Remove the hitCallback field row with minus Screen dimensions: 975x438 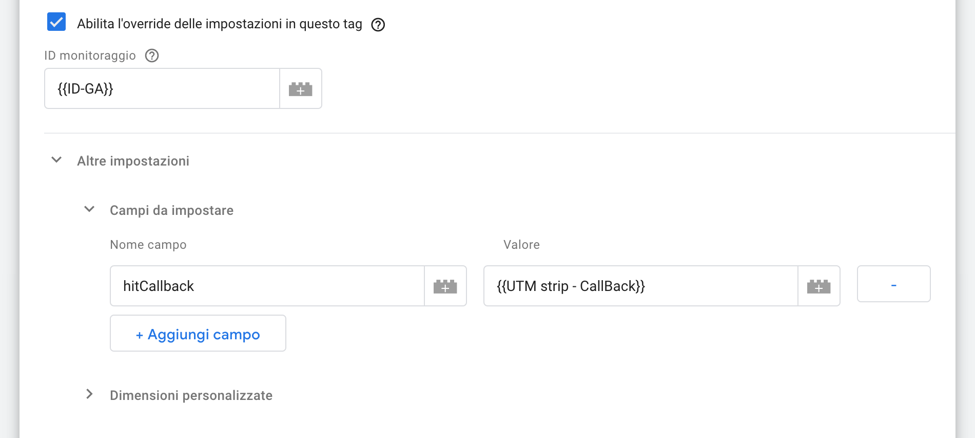[x=893, y=285]
